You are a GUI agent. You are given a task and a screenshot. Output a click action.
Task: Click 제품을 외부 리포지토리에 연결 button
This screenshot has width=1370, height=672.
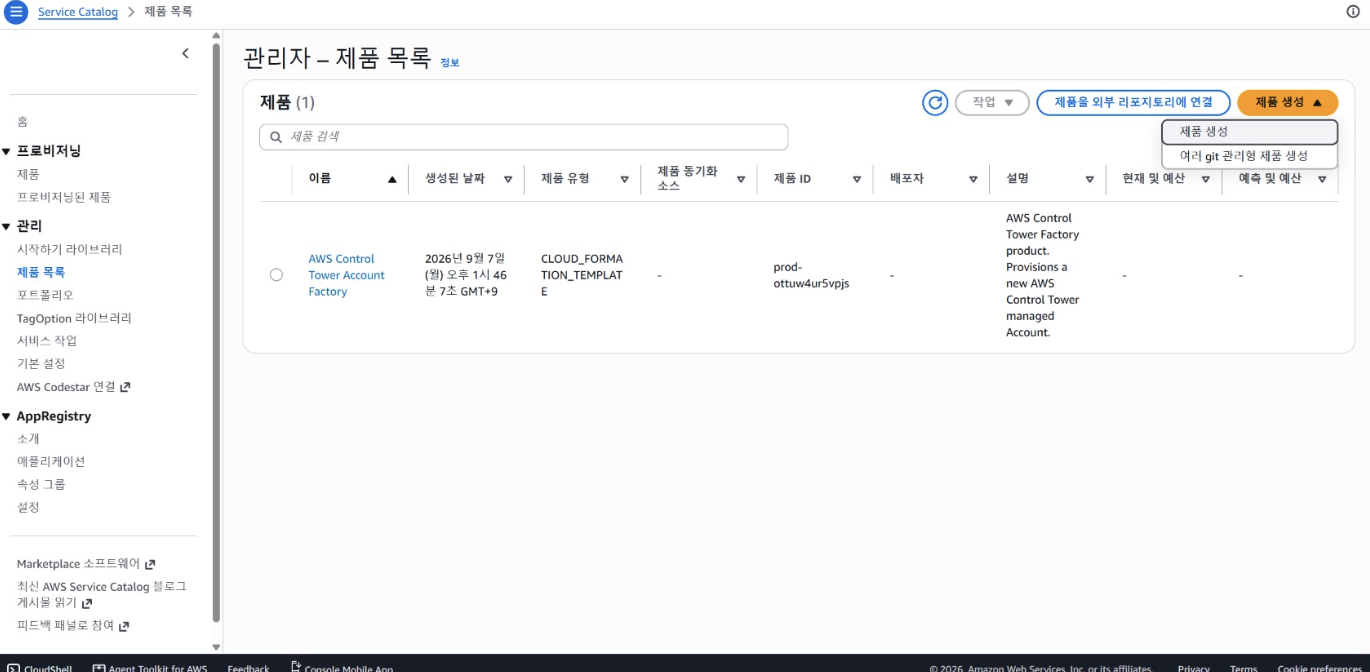coord(1133,102)
